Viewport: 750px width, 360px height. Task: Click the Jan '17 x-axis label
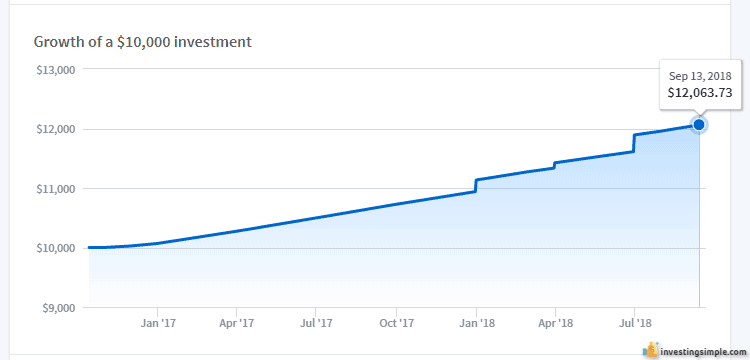158,323
